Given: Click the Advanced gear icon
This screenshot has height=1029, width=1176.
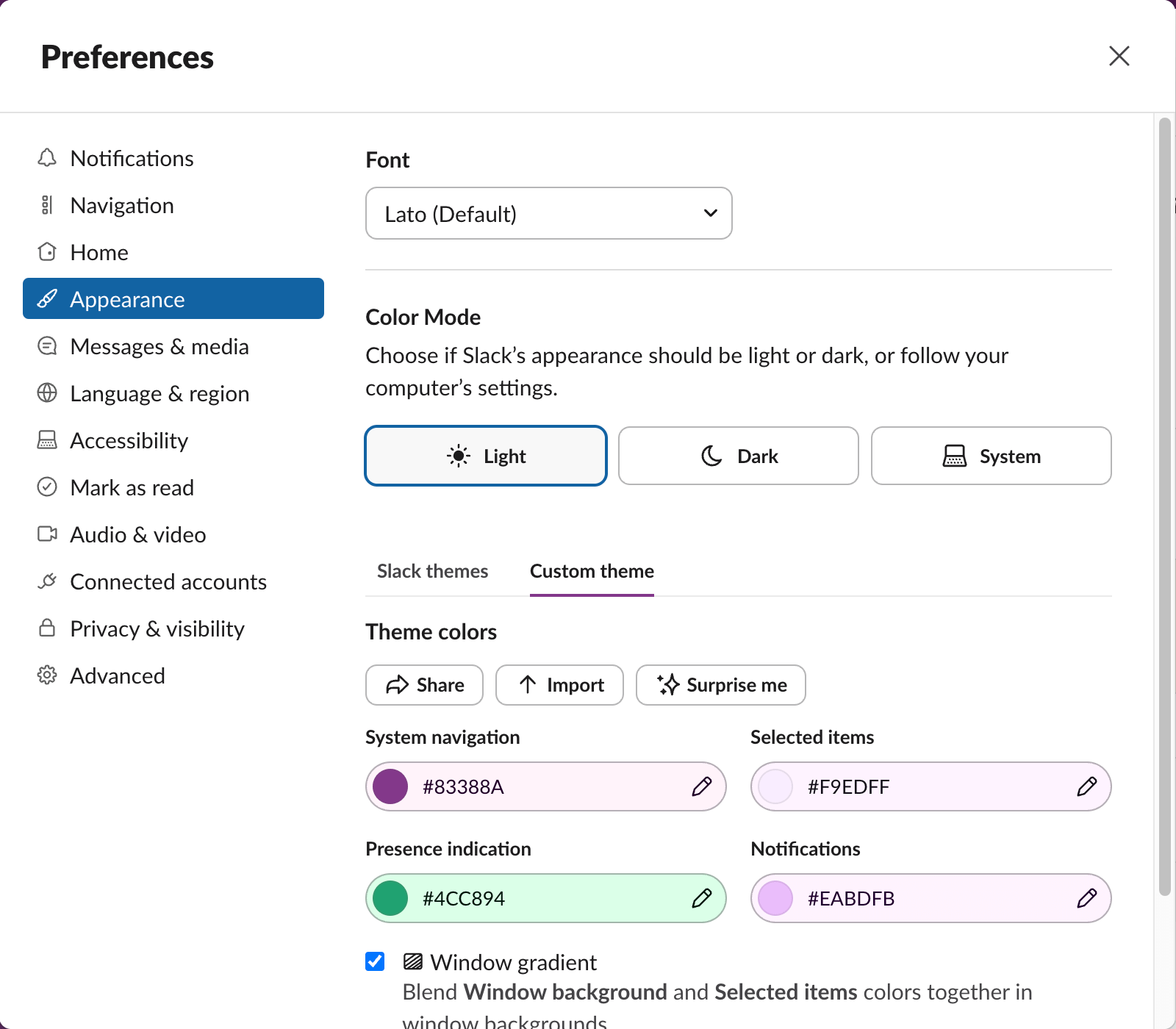Looking at the screenshot, I should coord(47,675).
